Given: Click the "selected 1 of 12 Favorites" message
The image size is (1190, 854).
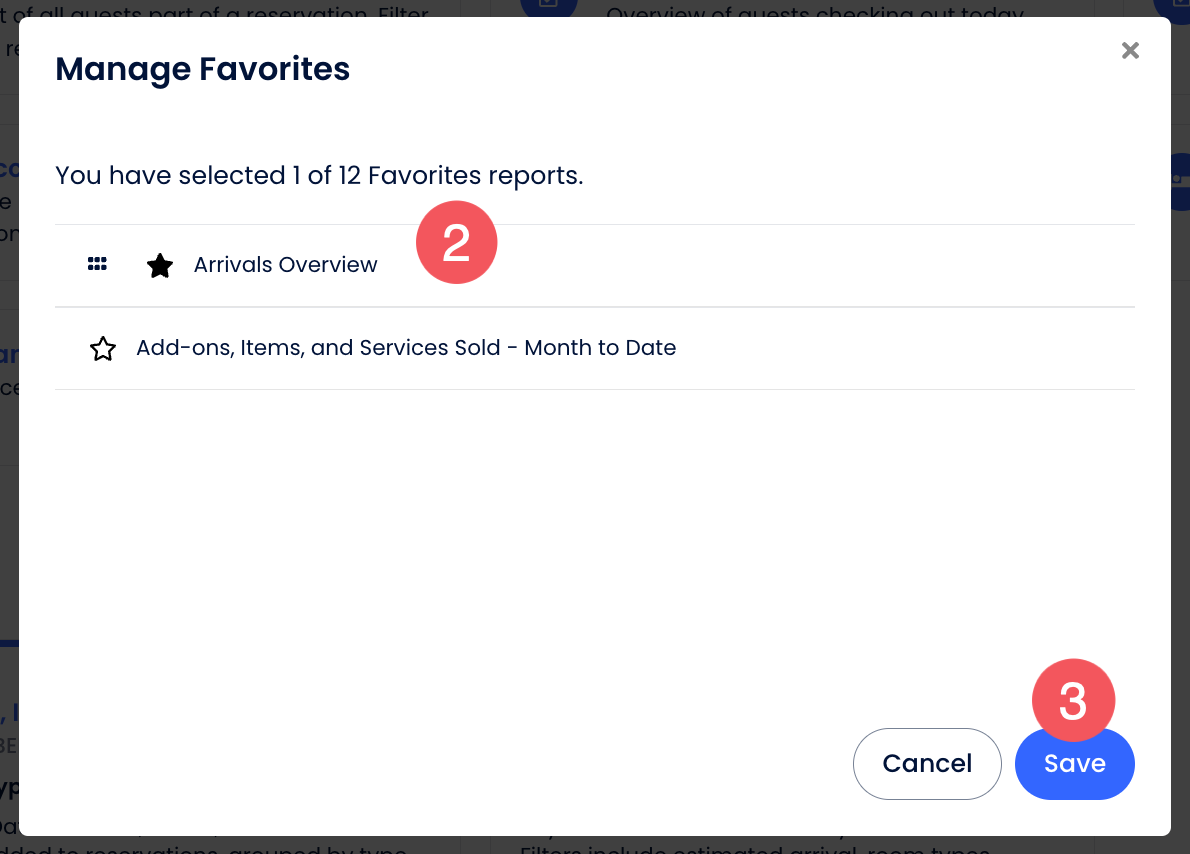Looking at the screenshot, I should pyautogui.click(x=319, y=176).
